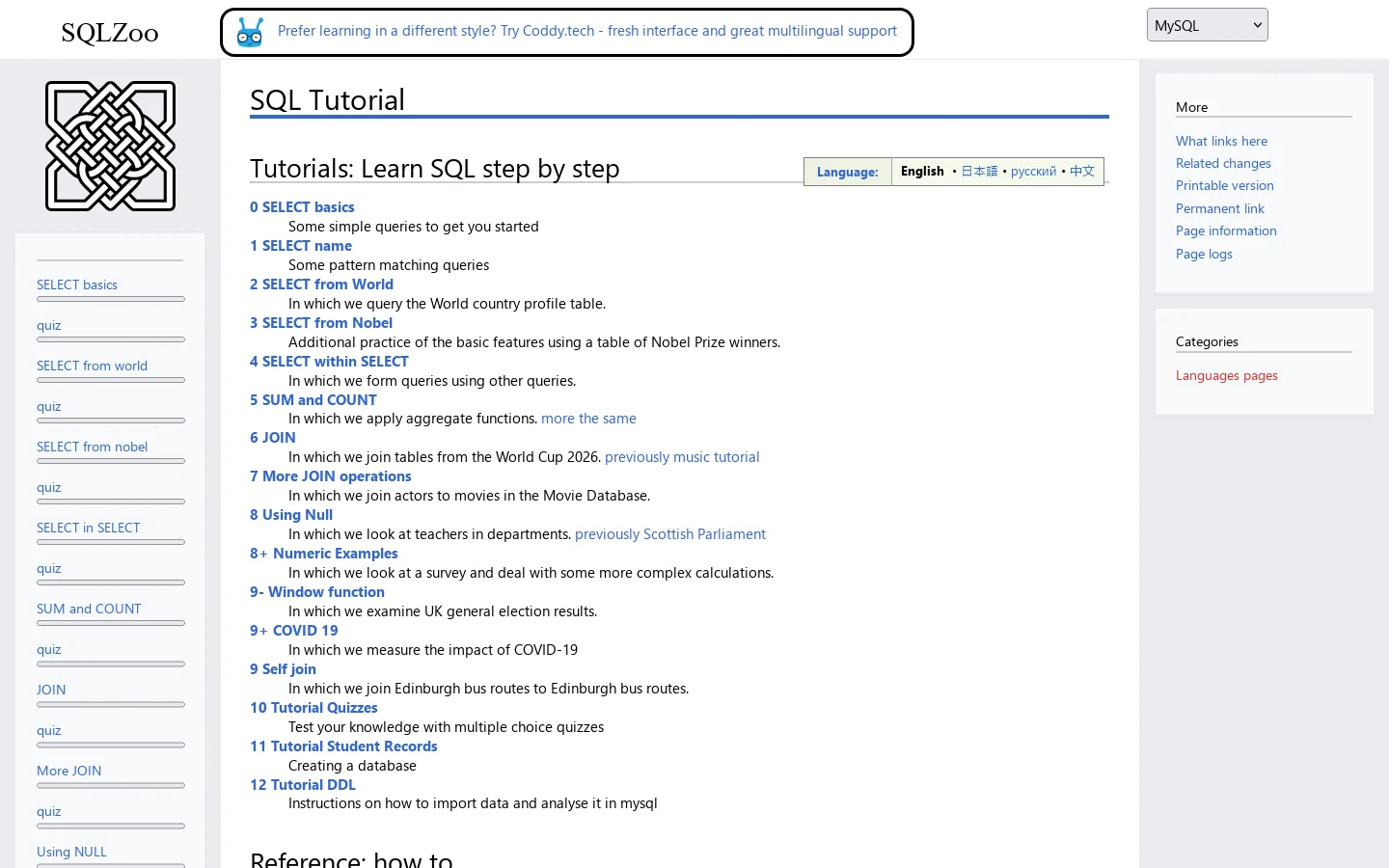Open What links here
1389x868 pixels.
coord(1221,141)
